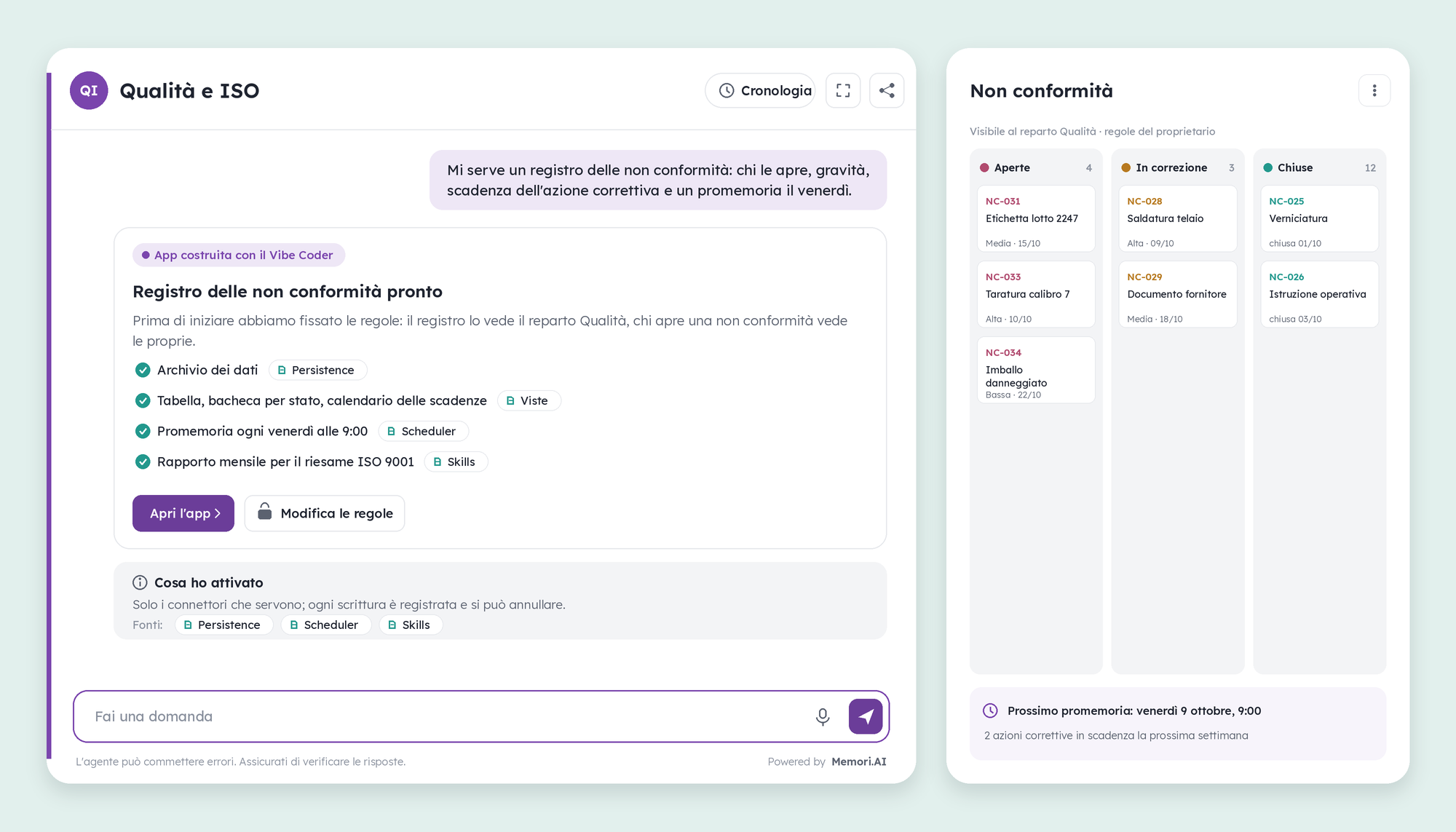
Task: Click the text 'Visibile al reparto Qualità · regole del proprietario'
Action: click(1092, 131)
